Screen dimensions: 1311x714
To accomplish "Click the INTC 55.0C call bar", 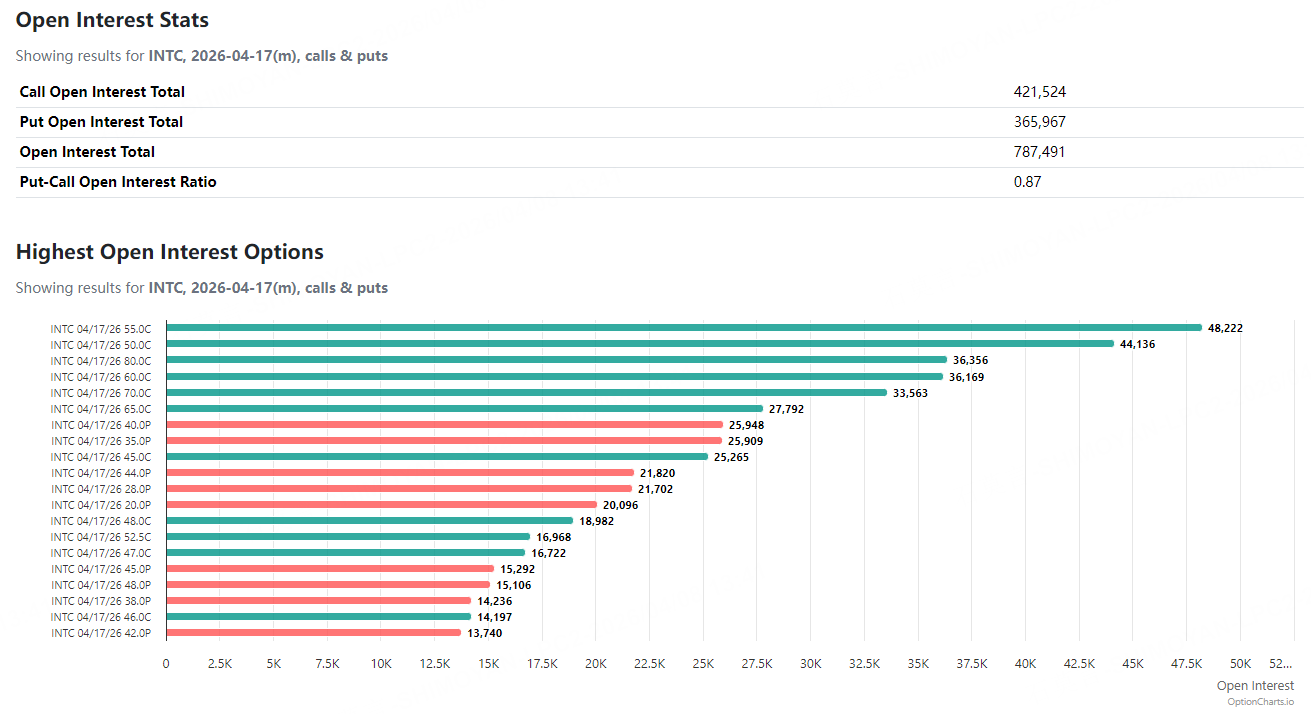I will pos(683,327).
